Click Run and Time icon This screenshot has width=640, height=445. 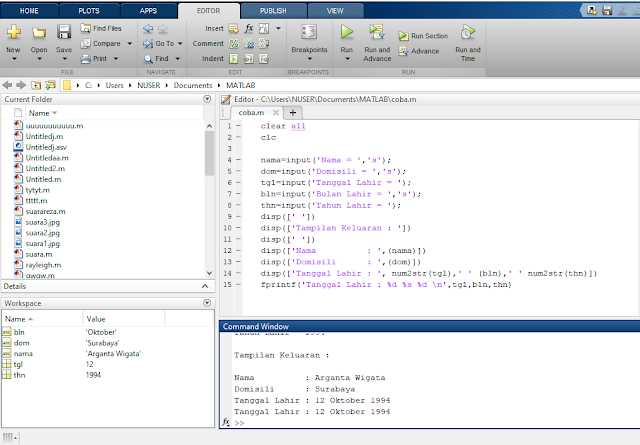468,32
